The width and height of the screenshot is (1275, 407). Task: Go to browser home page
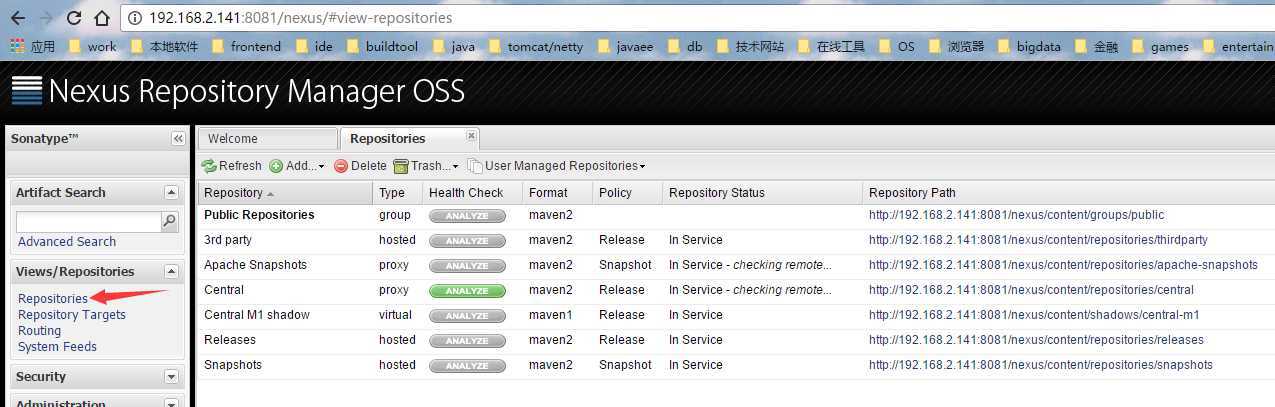[x=103, y=18]
